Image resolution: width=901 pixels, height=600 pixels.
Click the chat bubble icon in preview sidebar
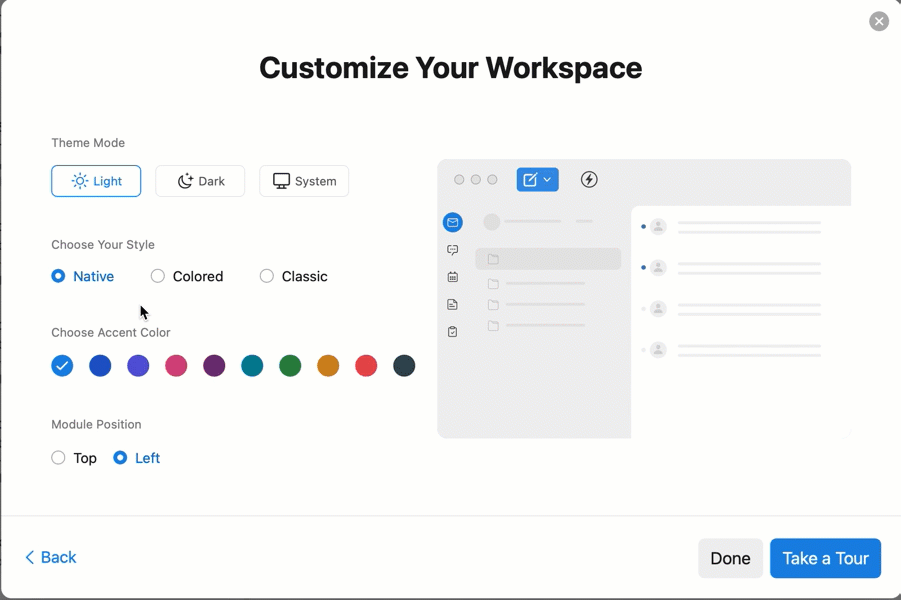(x=453, y=250)
